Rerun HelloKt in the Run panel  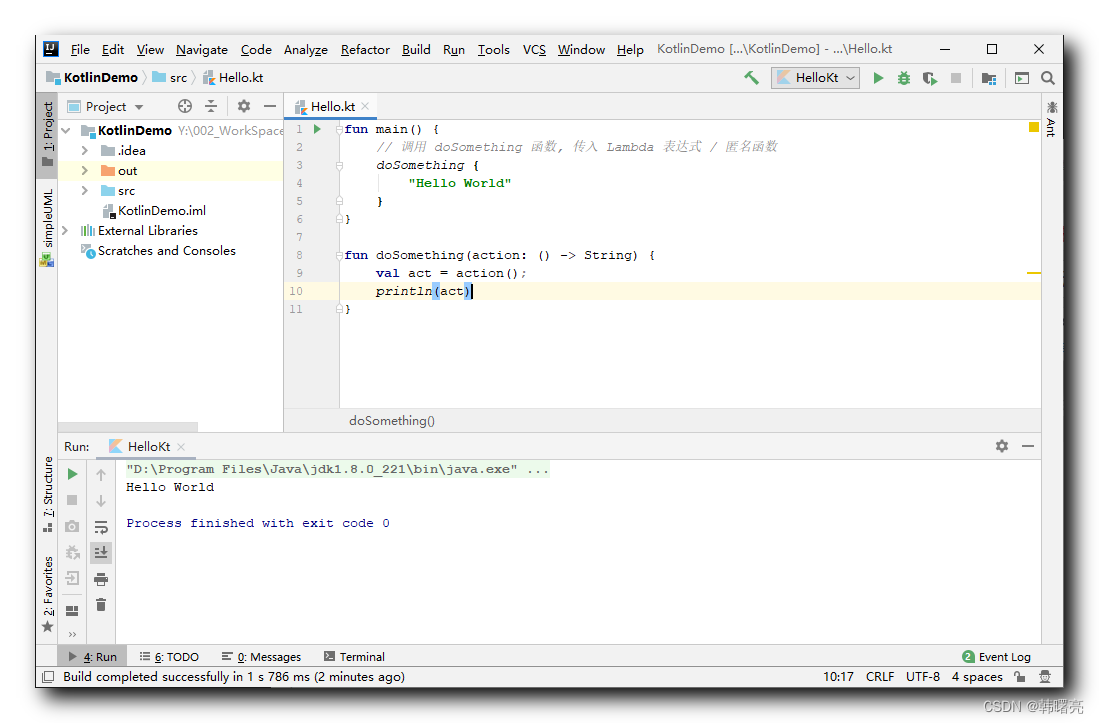point(72,474)
